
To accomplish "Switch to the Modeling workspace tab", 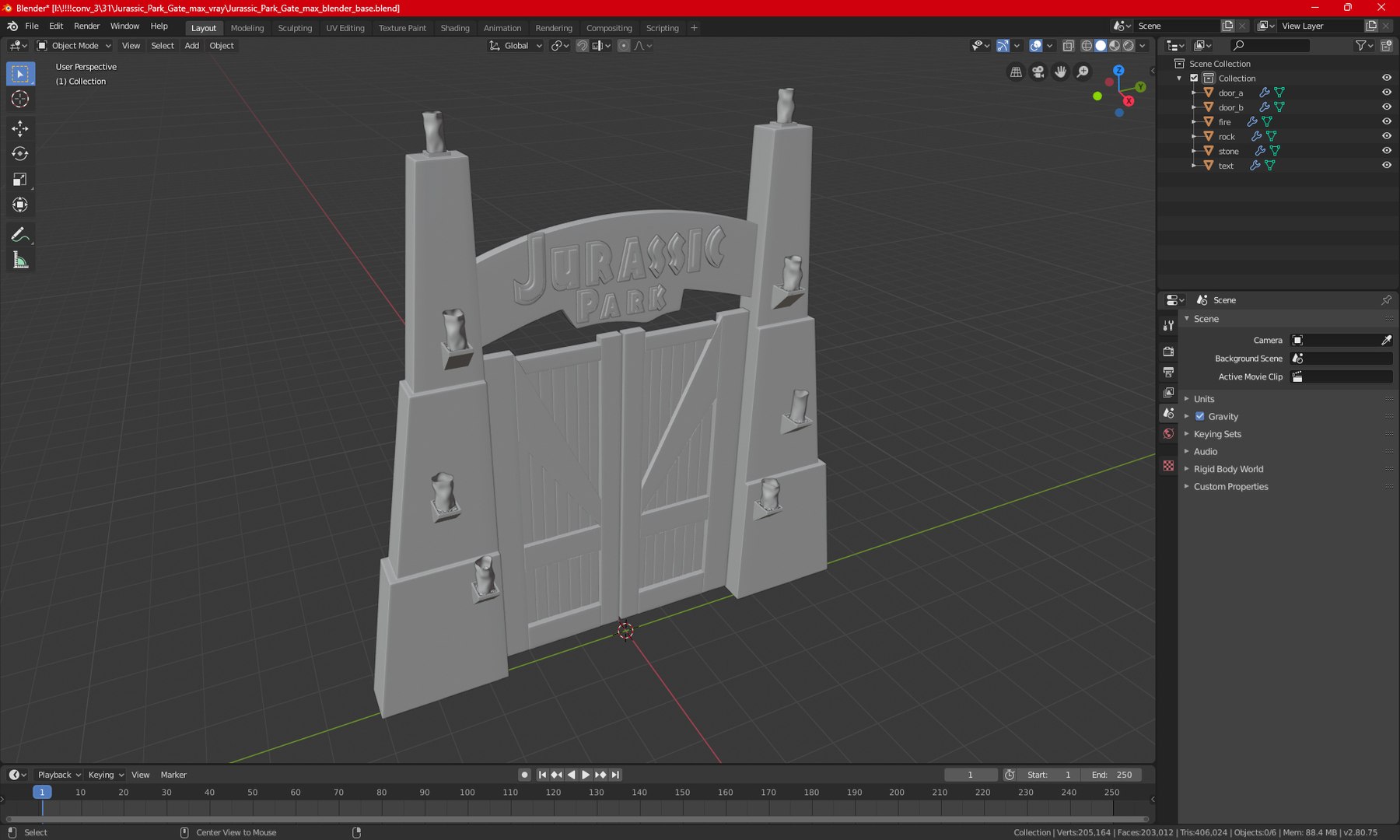I will [x=247, y=28].
